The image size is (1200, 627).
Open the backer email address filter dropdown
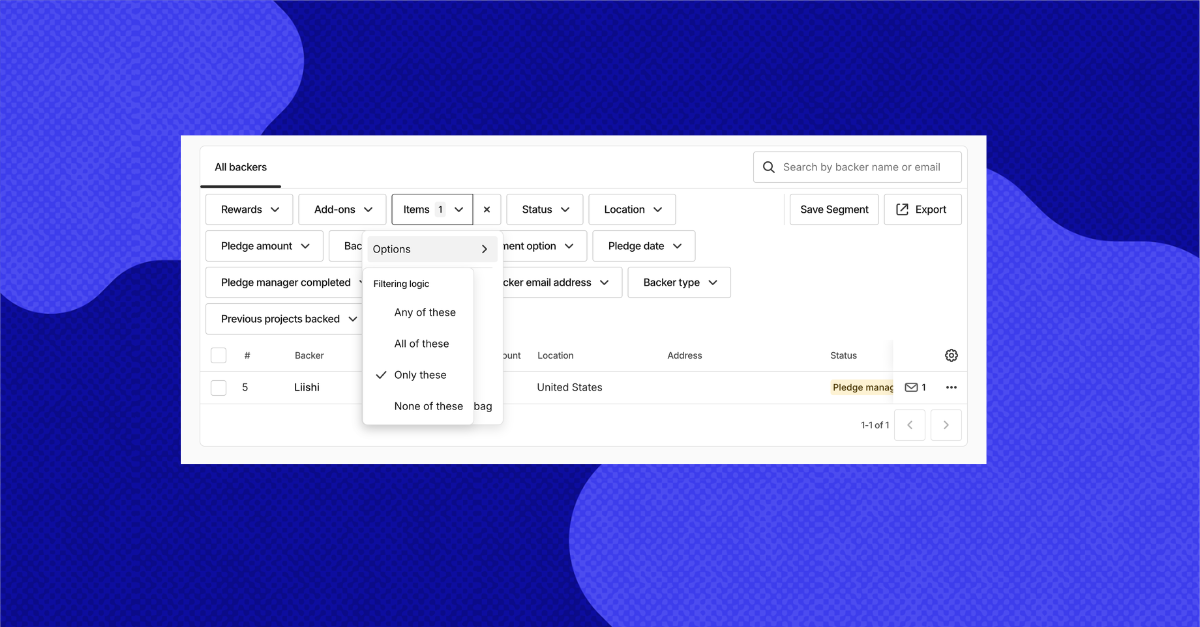pyautogui.click(x=561, y=283)
